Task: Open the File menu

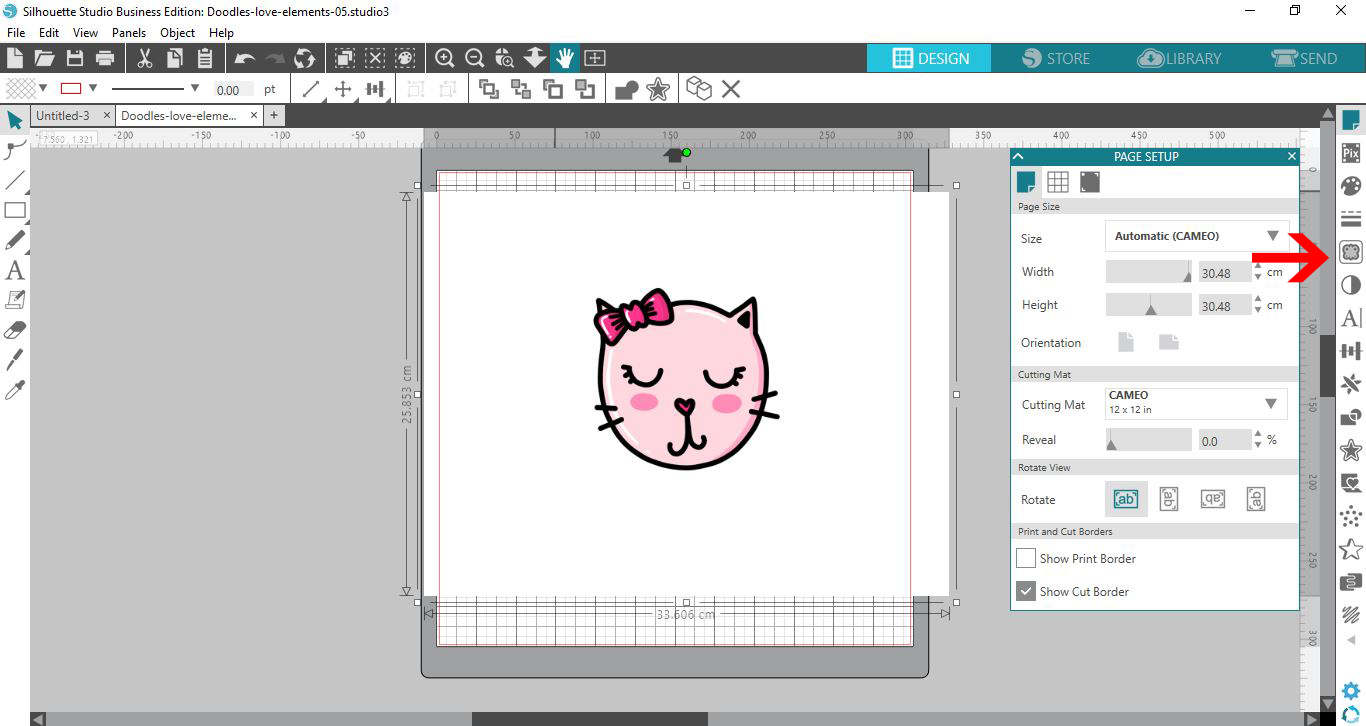Action: [x=16, y=32]
